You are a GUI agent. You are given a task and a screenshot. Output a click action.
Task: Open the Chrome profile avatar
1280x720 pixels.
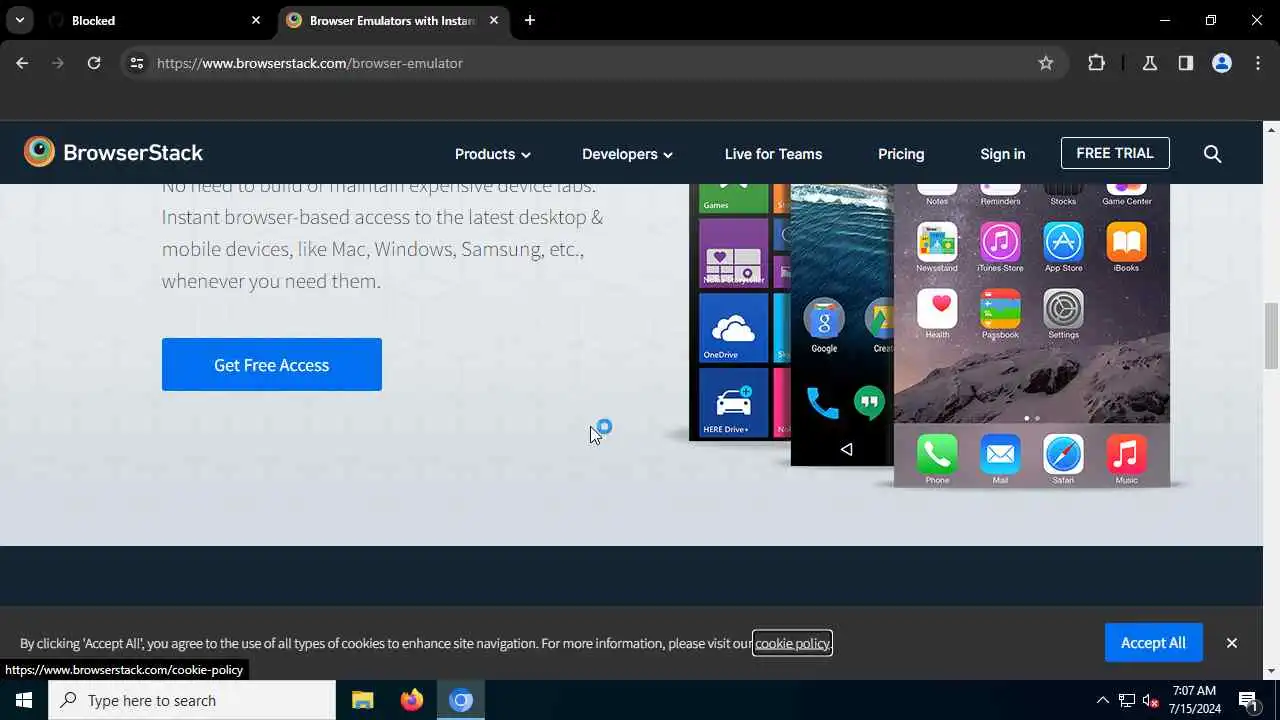[1222, 63]
